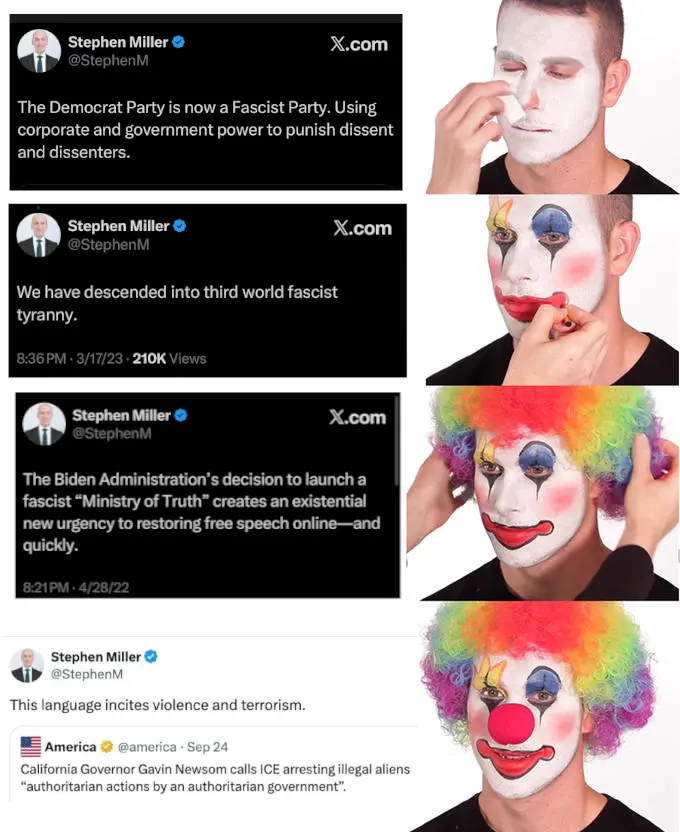Click the verified badge on the 'Democrat Party' tweet
Screen dimensions: 680x832
click(178, 42)
